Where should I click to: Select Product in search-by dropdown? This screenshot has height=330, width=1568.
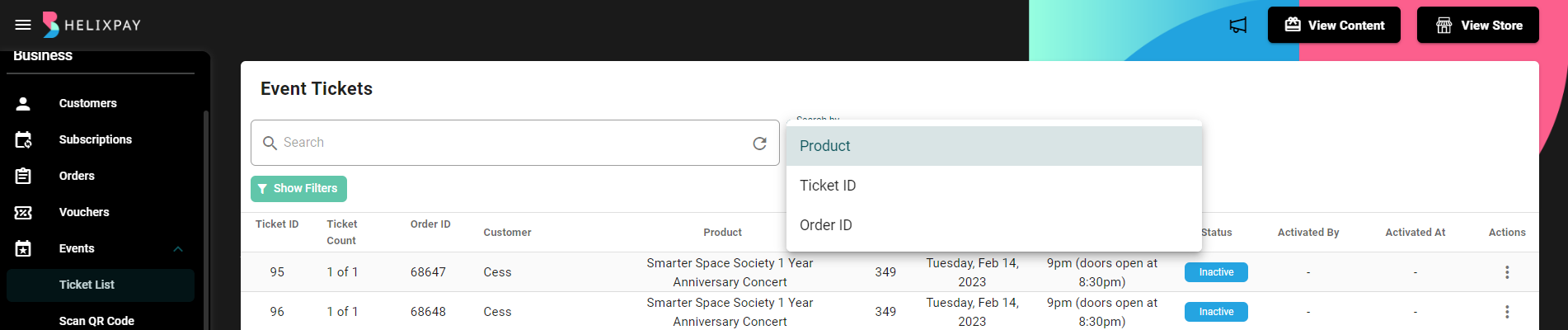[x=825, y=146]
